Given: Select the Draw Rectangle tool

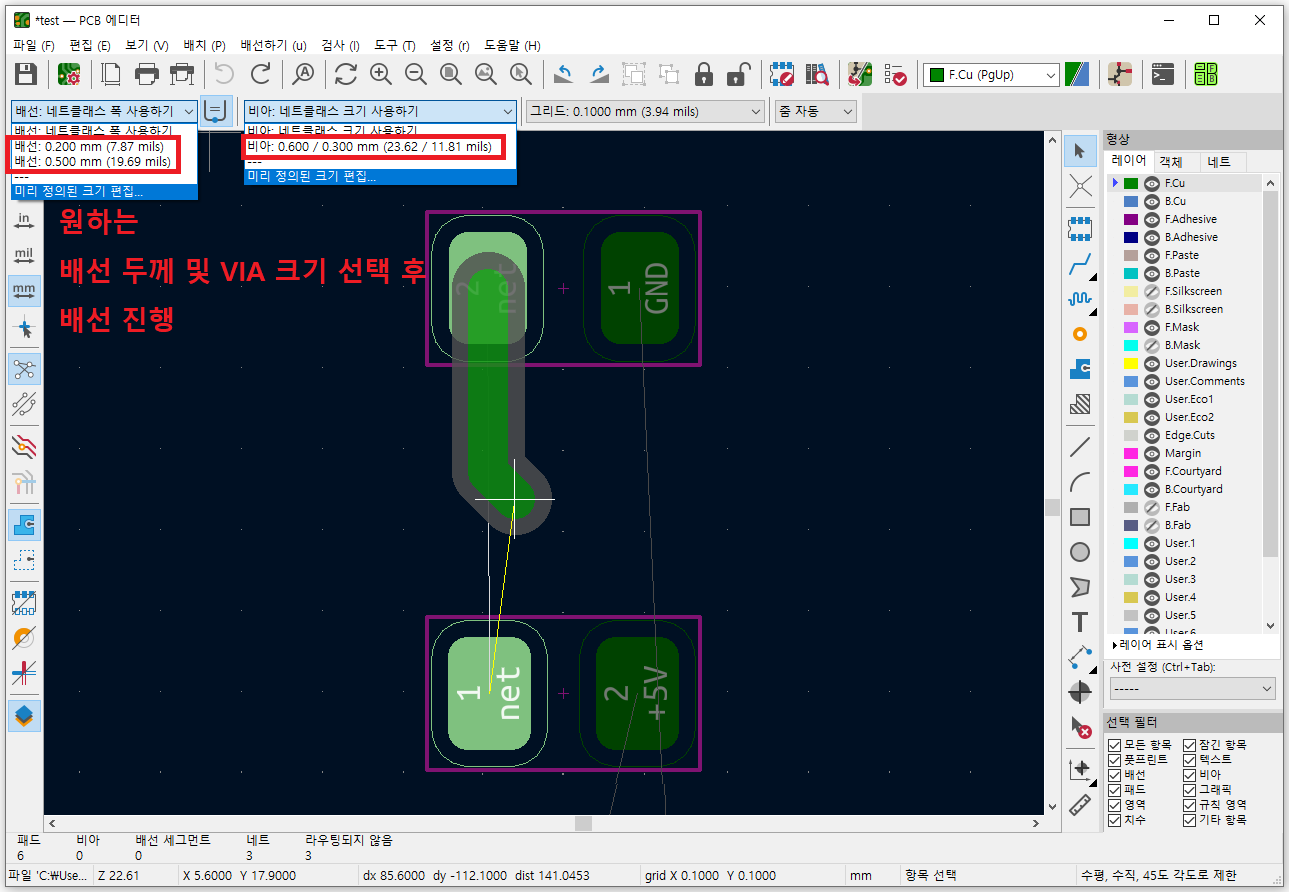Looking at the screenshot, I should tap(1080, 517).
